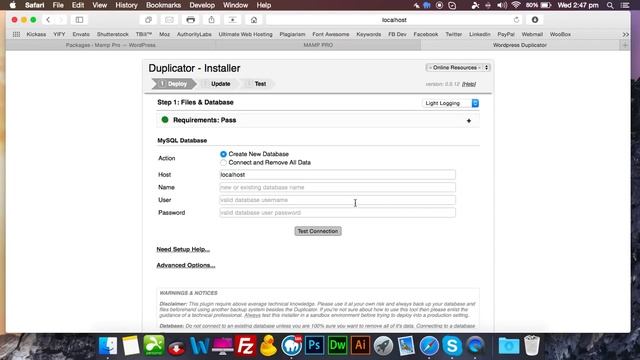The height and width of the screenshot is (360, 640).
Task: Open Spotlight search magnifier
Action: (x=610, y=5)
